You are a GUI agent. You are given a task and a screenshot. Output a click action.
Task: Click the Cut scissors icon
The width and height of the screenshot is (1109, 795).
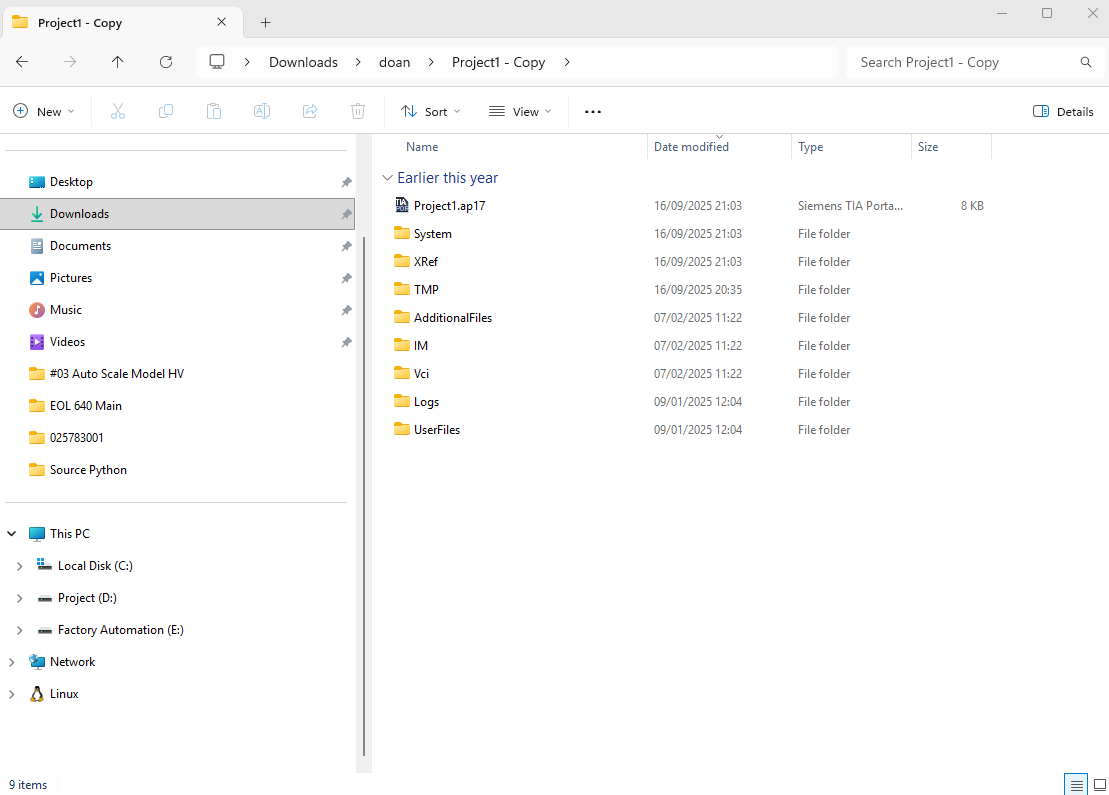[118, 111]
